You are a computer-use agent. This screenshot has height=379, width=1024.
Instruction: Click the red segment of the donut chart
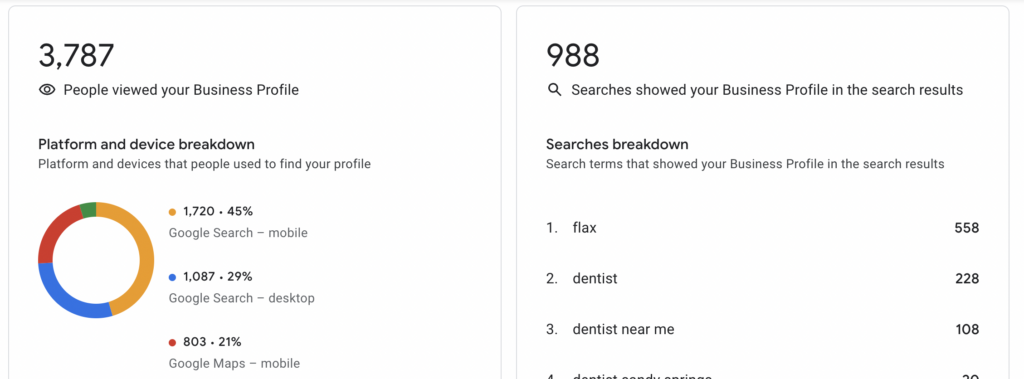tap(54, 231)
